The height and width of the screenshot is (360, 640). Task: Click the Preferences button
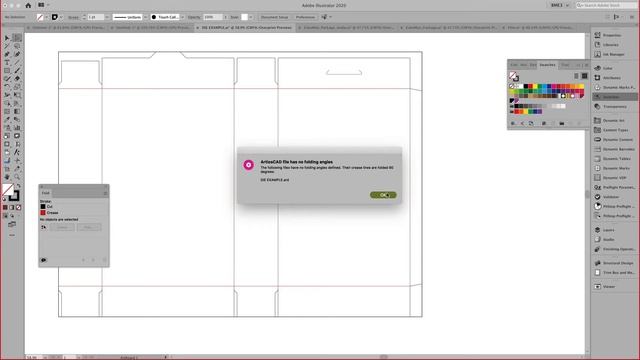(305, 17)
